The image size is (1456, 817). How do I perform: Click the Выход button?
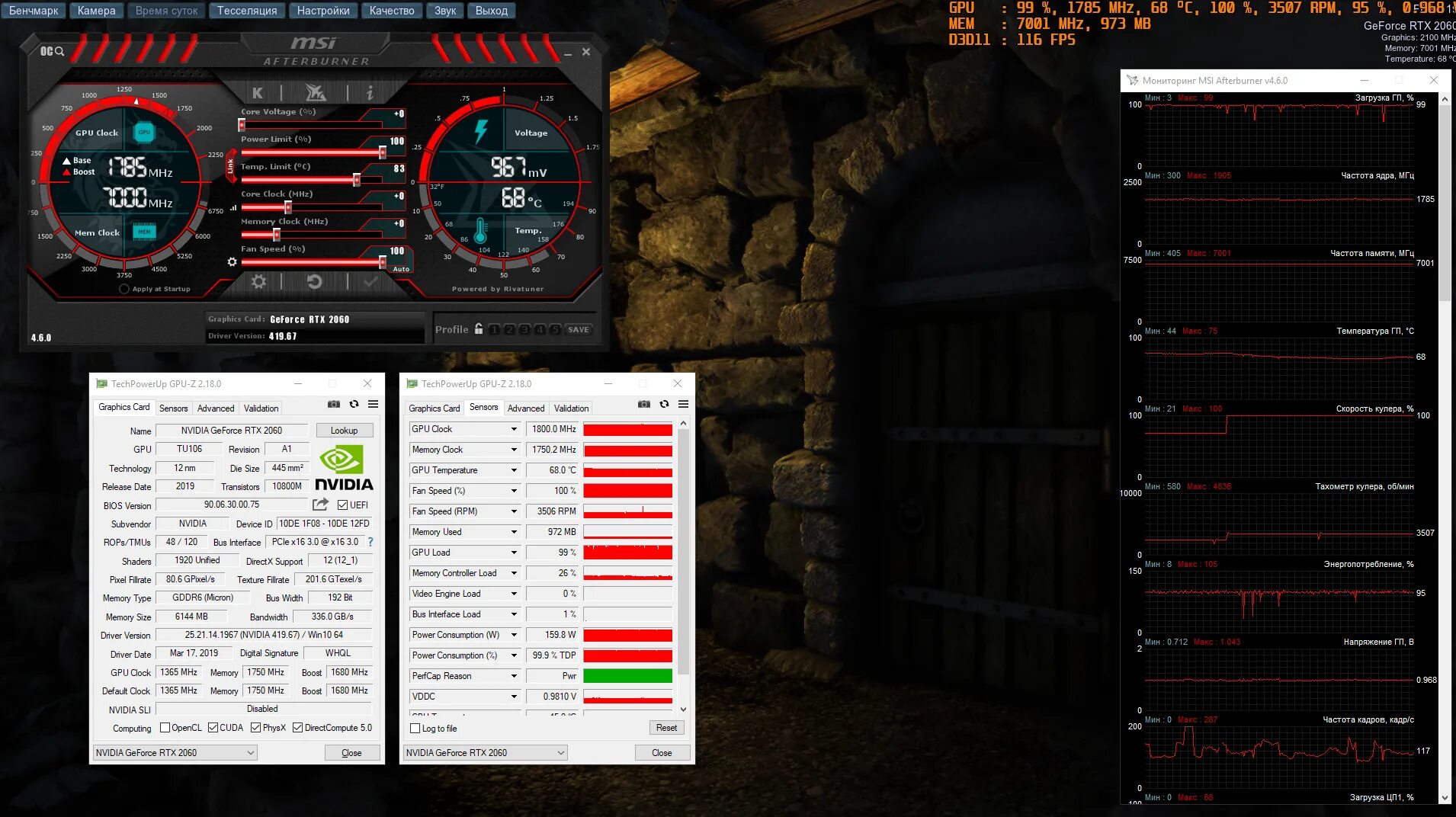point(492,11)
